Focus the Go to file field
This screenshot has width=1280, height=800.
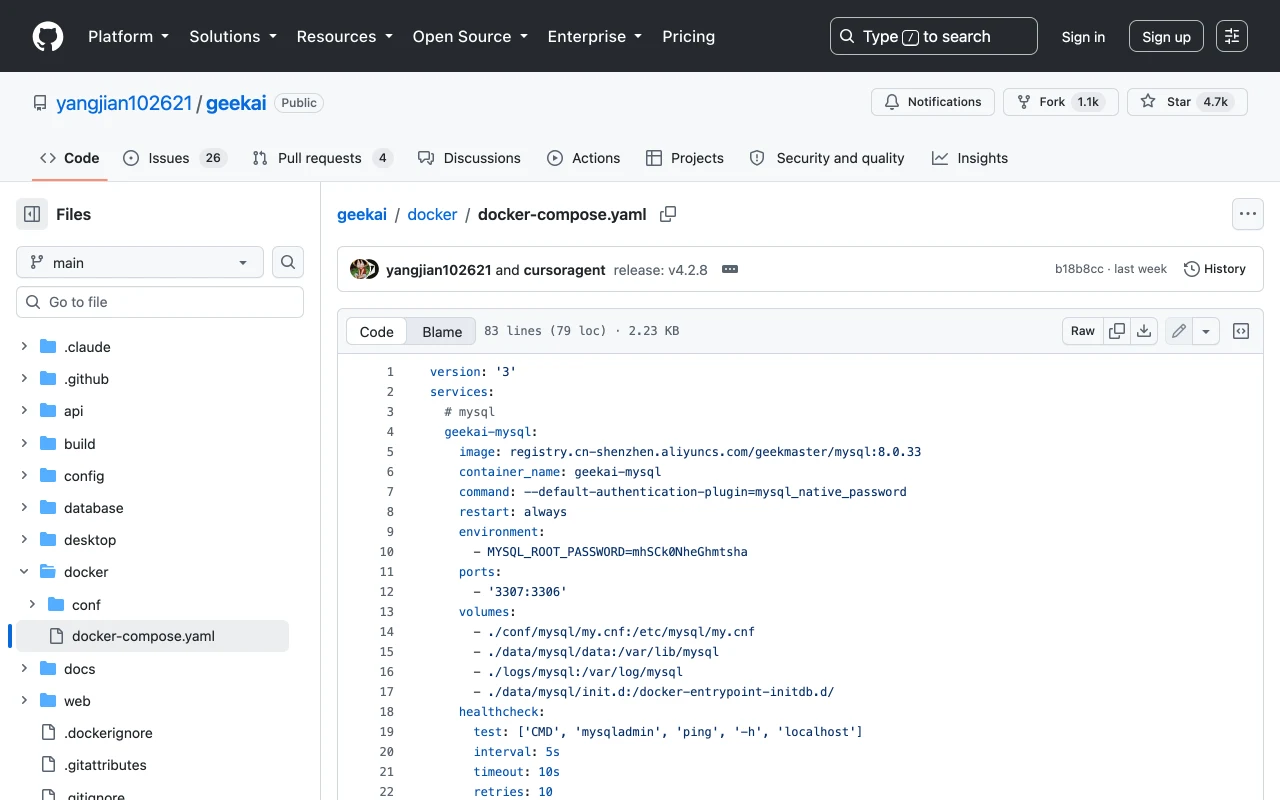160,302
